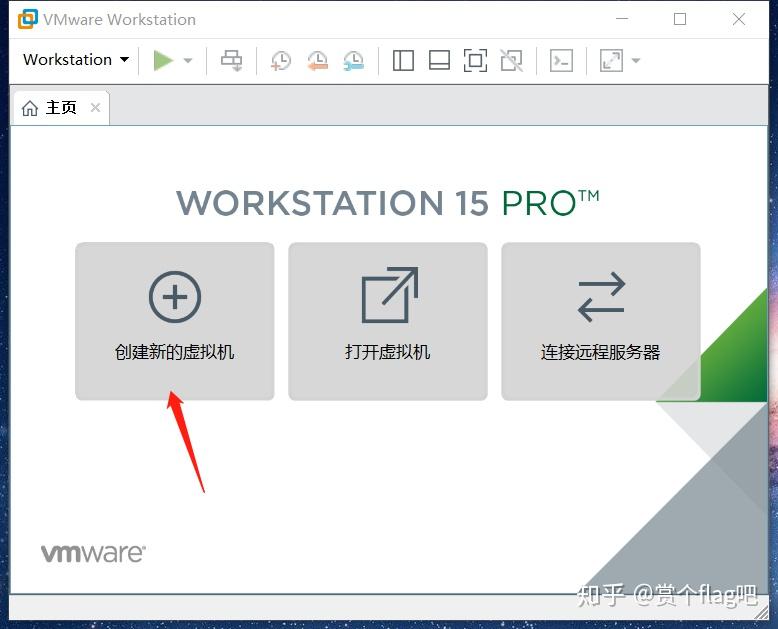The width and height of the screenshot is (778, 629).
Task: Click 打开虚拟机 tile
Action: pyautogui.click(x=388, y=321)
